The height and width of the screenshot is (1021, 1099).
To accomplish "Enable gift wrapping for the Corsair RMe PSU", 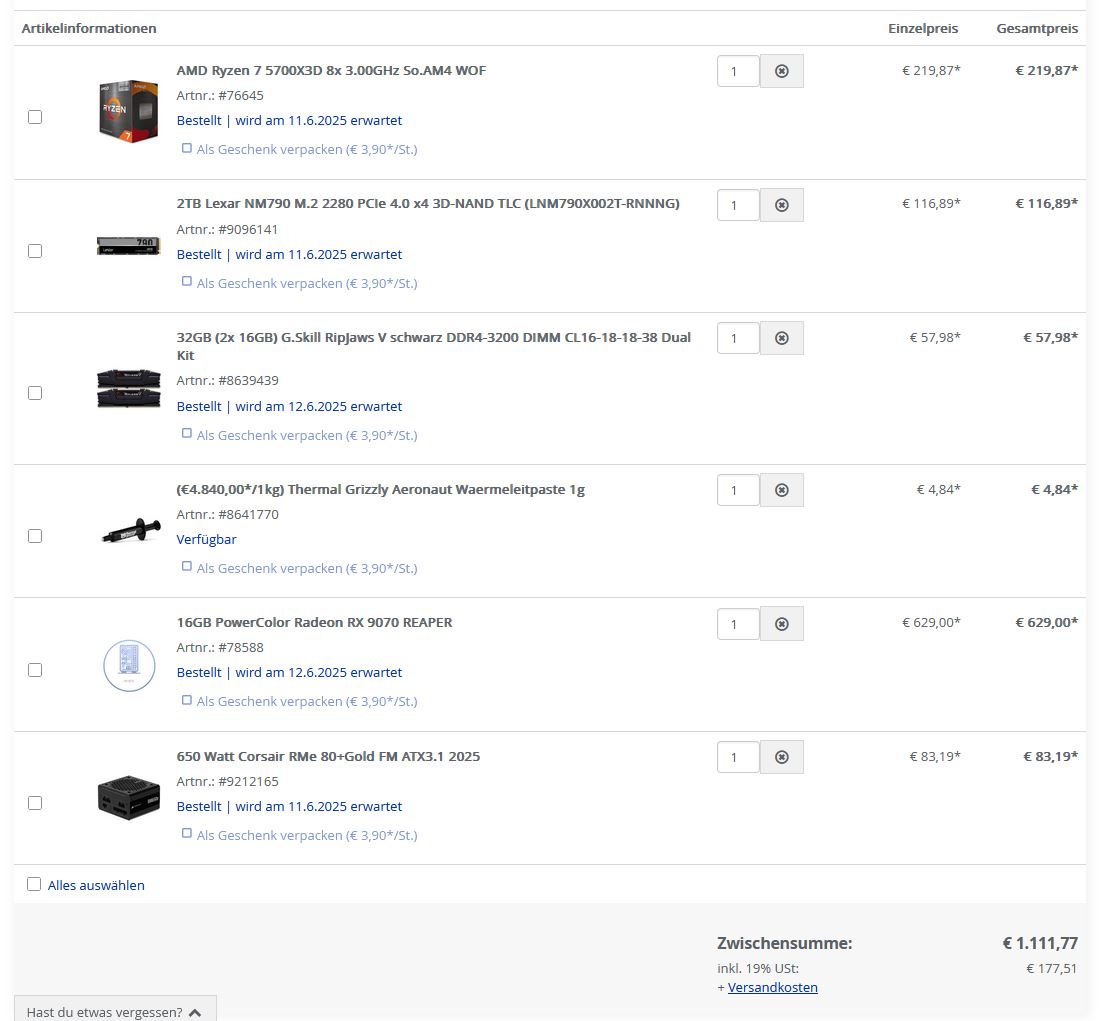I will 186,833.
